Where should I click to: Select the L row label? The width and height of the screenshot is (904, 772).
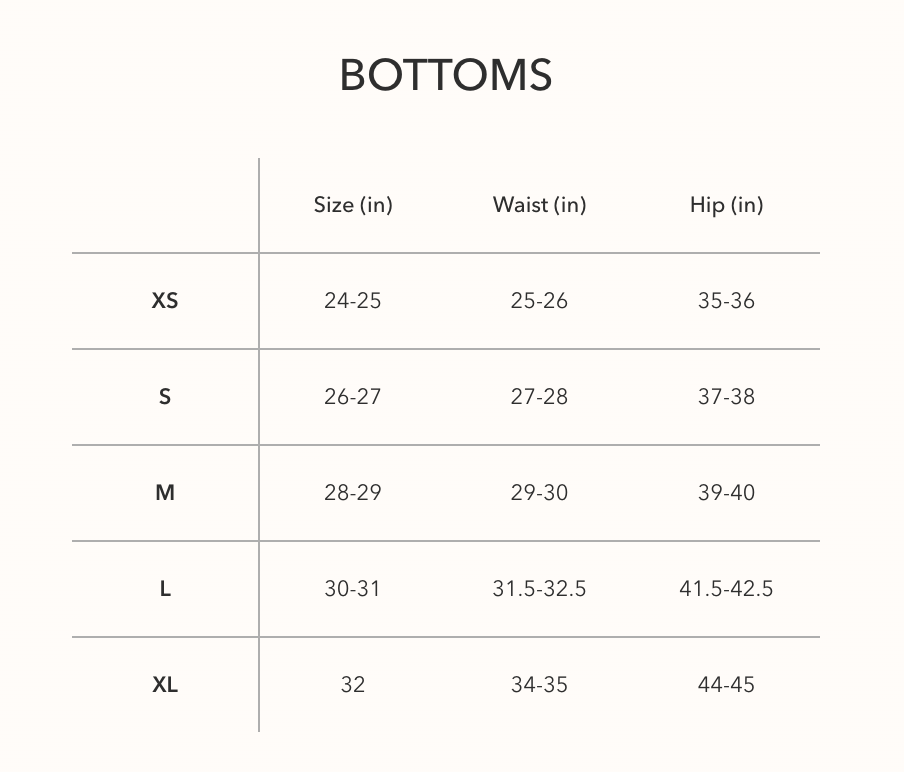pyautogui.click(x=165, y=588)
